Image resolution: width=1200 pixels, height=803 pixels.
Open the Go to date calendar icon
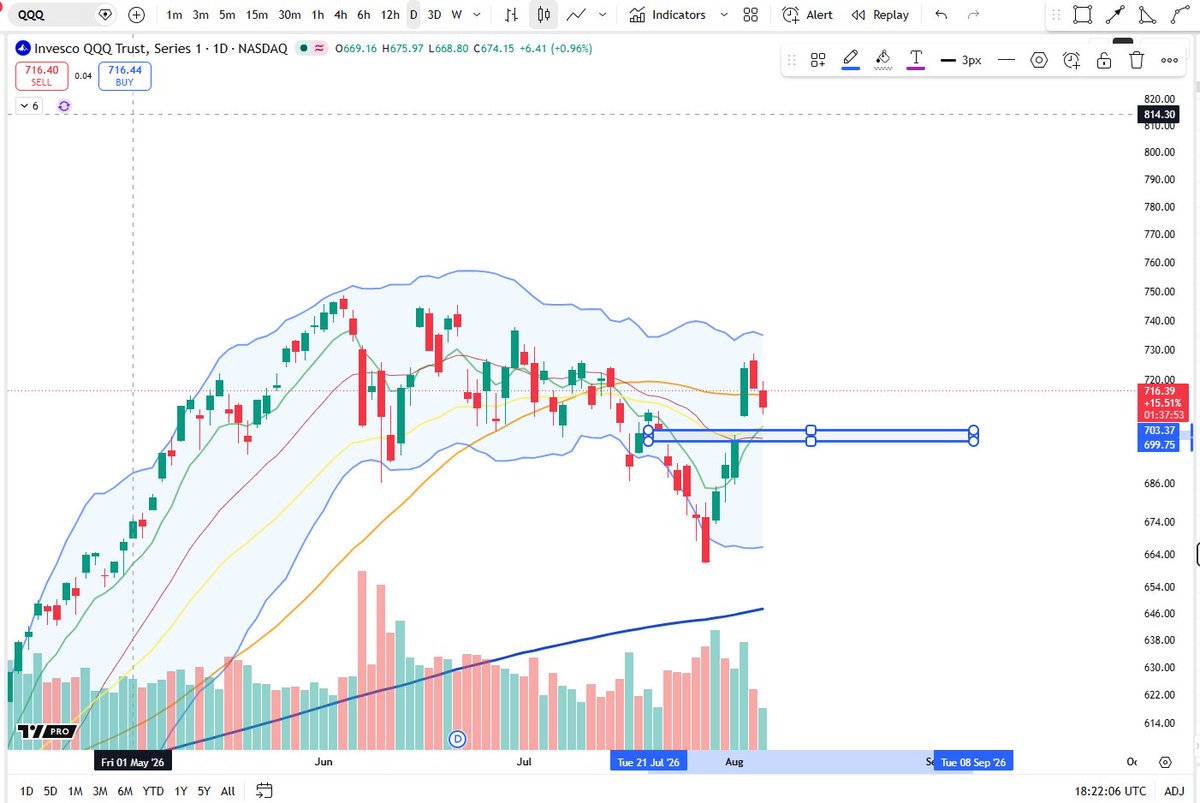click(x=264, y=791)
